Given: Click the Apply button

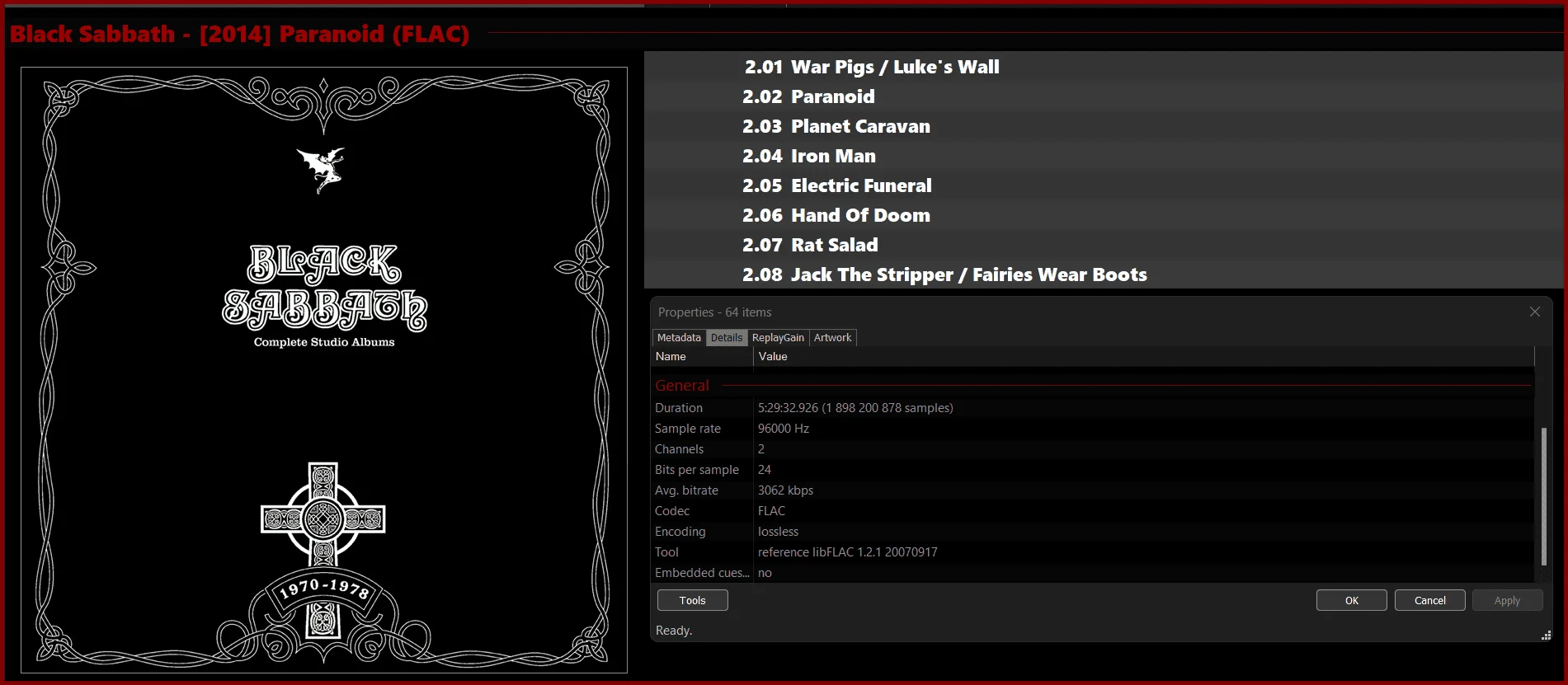Looking at the screenshot, I should tap(1507, 600).
